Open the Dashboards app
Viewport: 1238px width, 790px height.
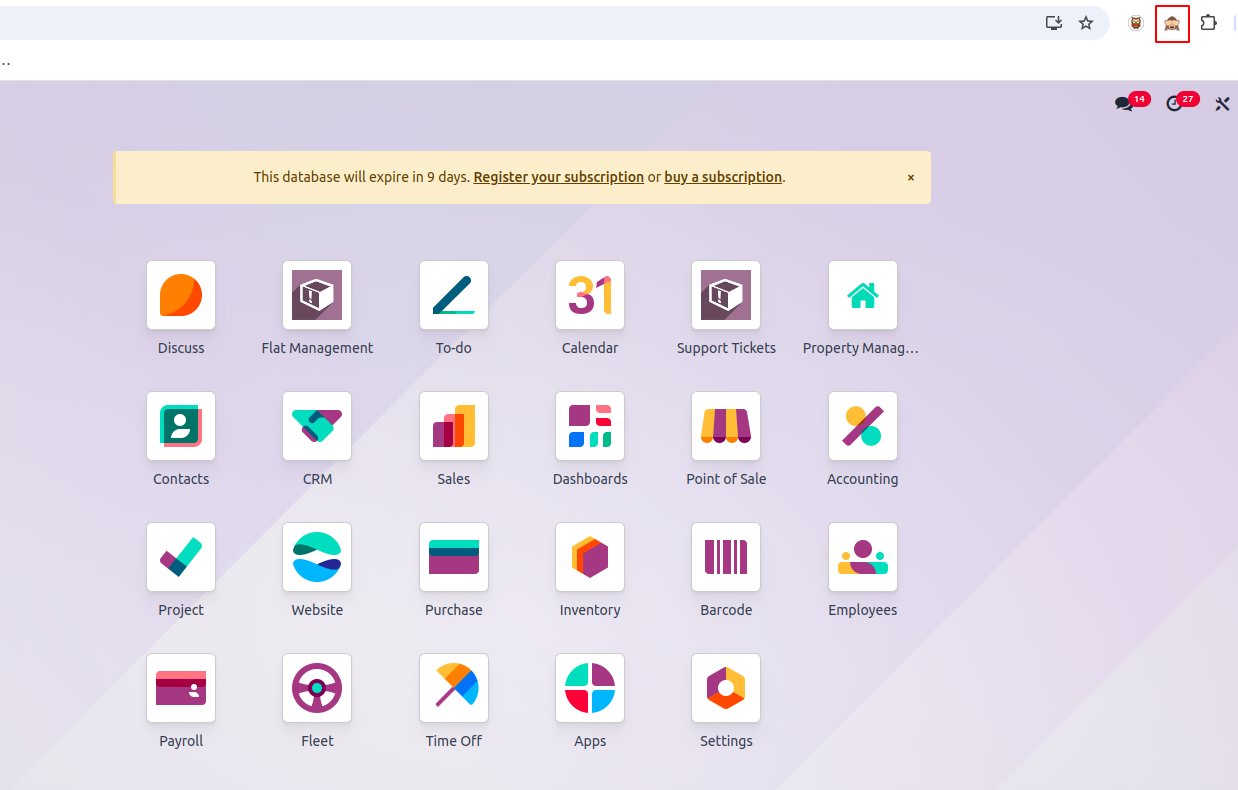point(590,426)
